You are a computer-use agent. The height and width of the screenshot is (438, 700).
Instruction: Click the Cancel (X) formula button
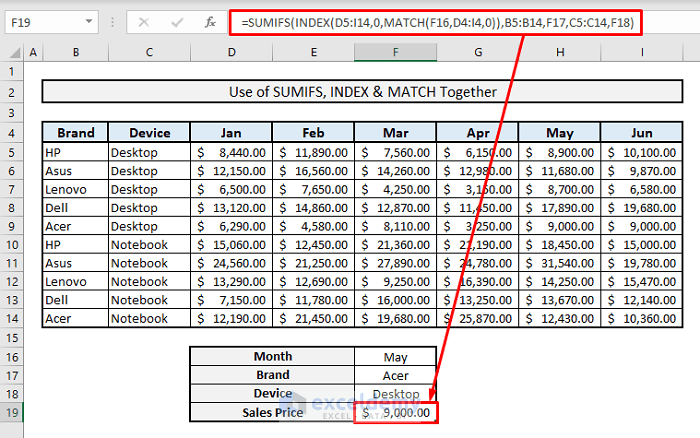144,22
